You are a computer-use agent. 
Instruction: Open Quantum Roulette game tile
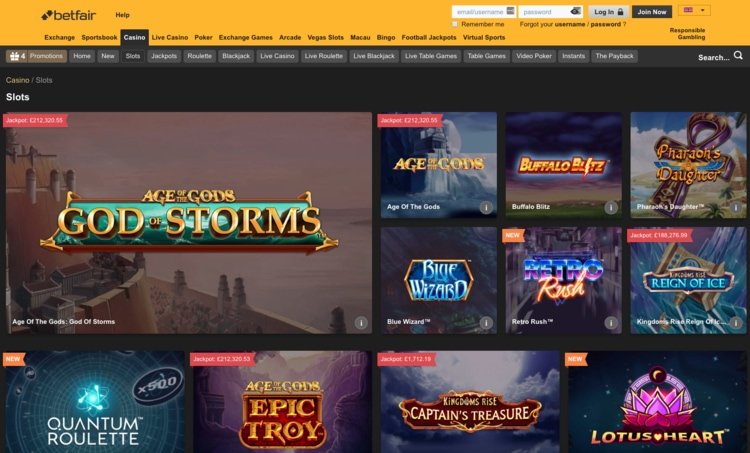[x=95, y=402]
